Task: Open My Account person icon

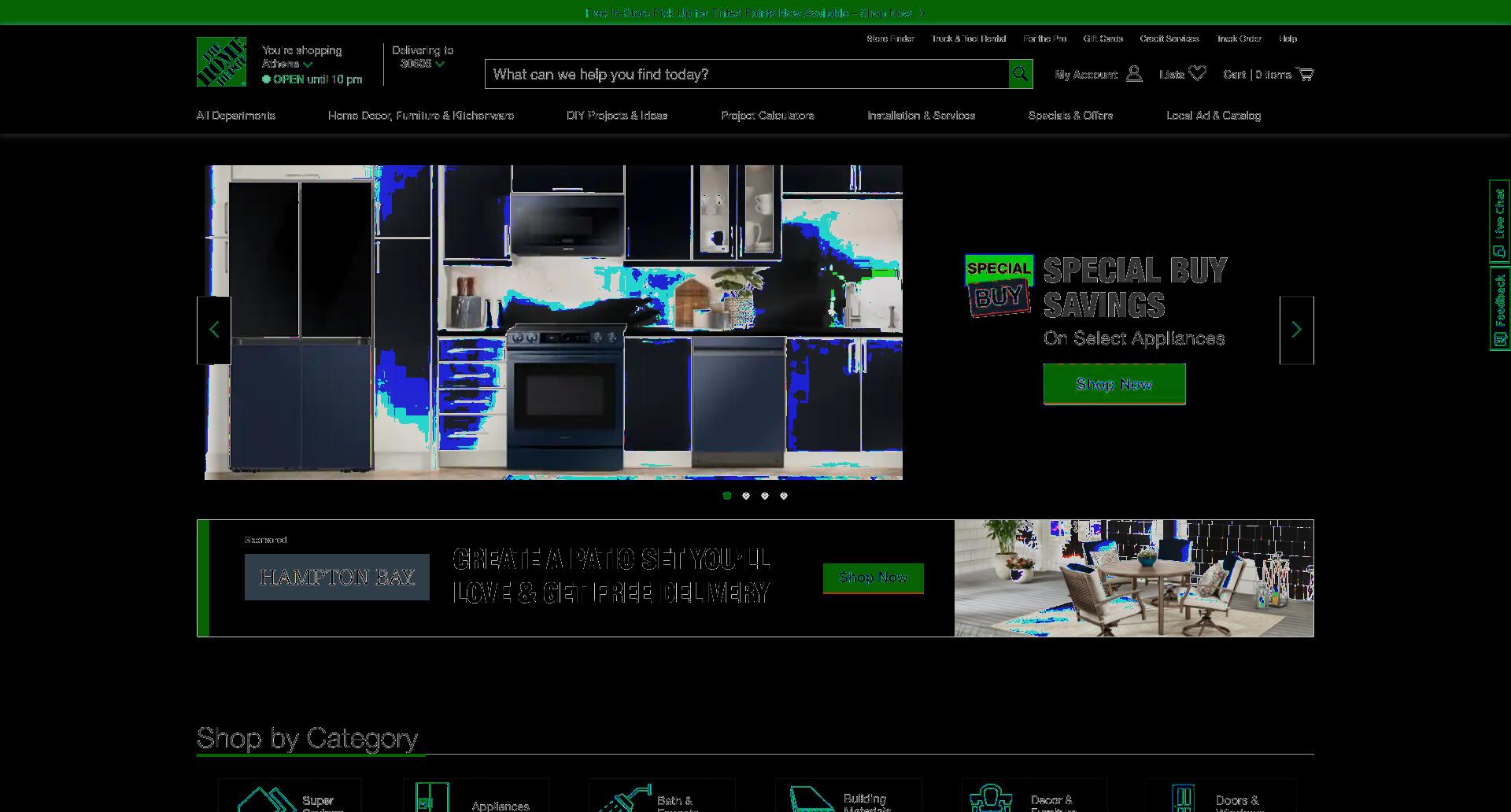Action: [x=1134, y=74]
